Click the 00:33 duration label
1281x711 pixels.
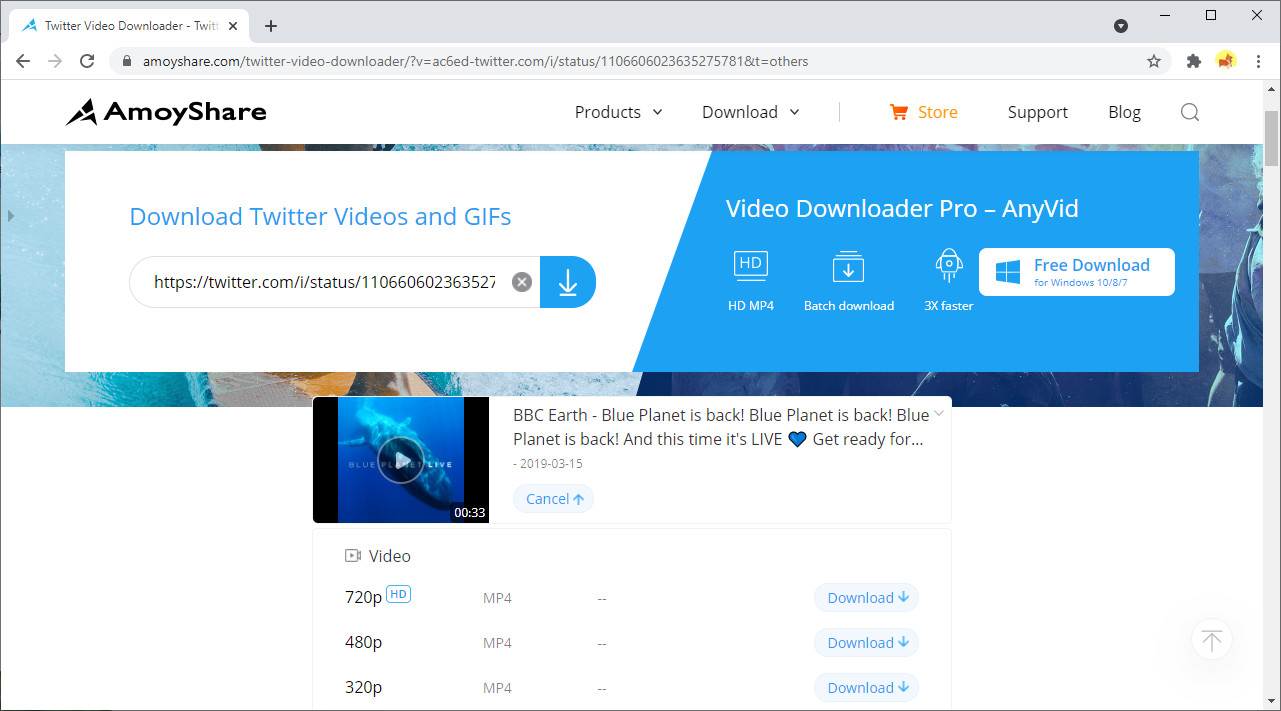click(469, 512)
